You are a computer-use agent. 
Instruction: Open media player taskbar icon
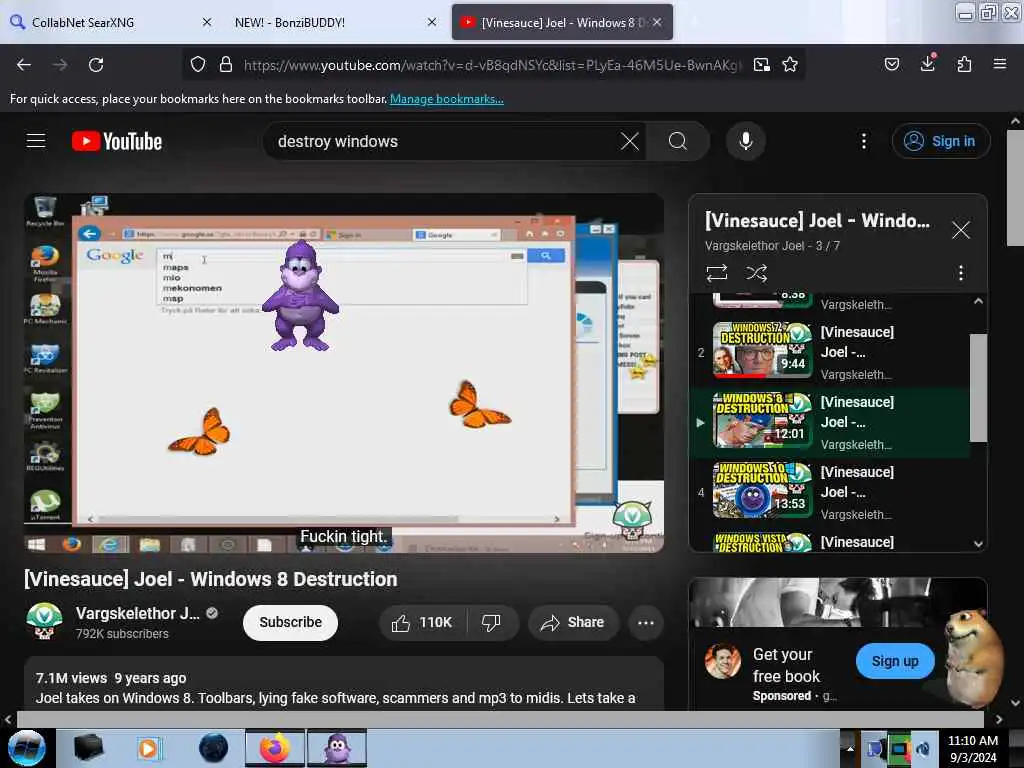tap(149, 748)
